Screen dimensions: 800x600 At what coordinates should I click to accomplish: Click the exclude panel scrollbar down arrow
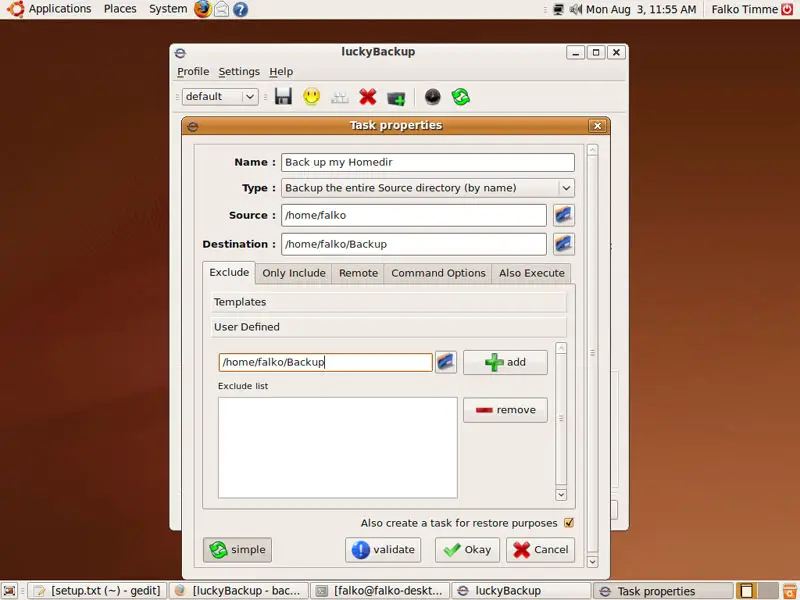point(561,494)
